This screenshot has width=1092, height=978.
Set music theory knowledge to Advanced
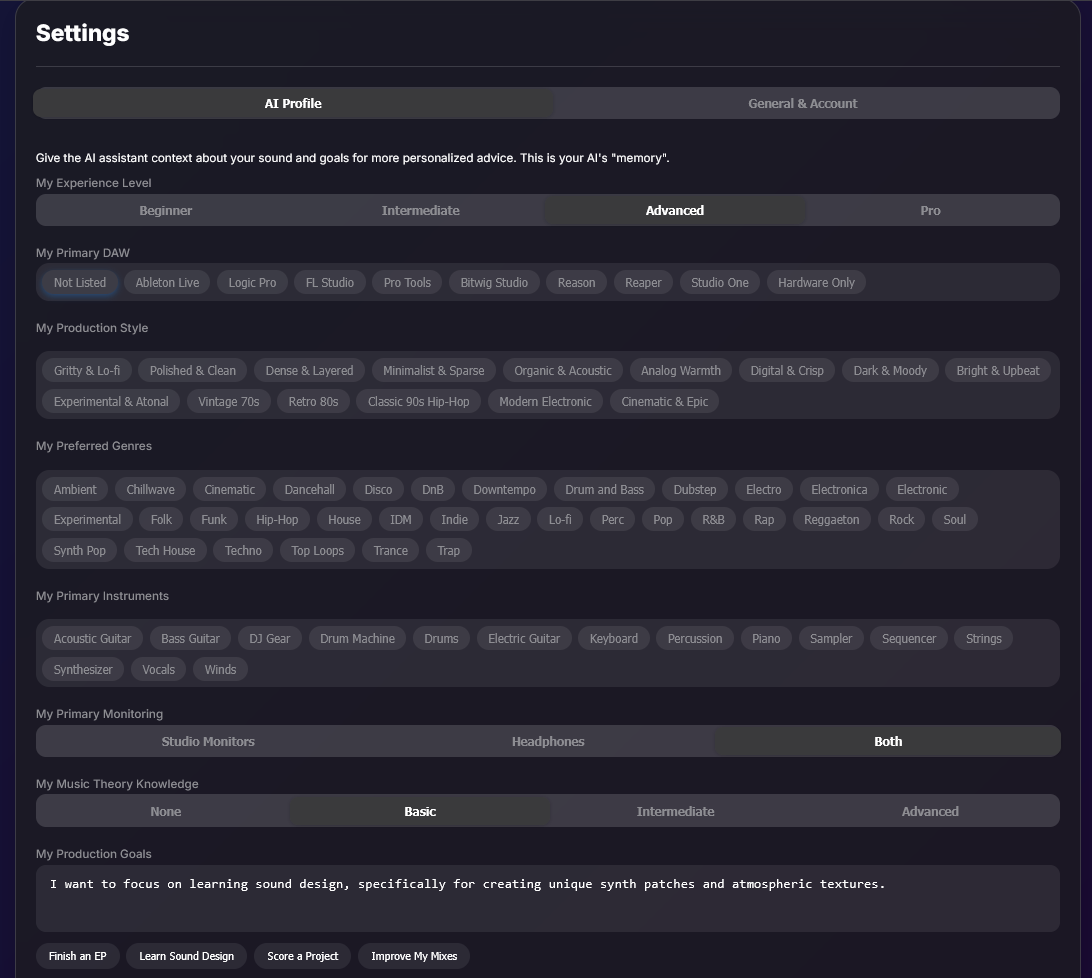(x=930, y=811)
